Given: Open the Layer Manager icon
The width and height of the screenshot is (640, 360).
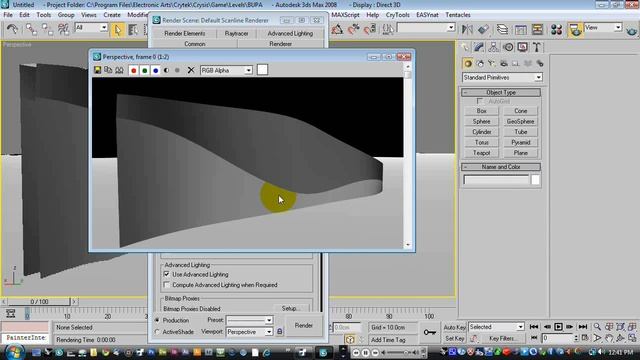Looking at the screenshot, I should click(x=502, y=29).
